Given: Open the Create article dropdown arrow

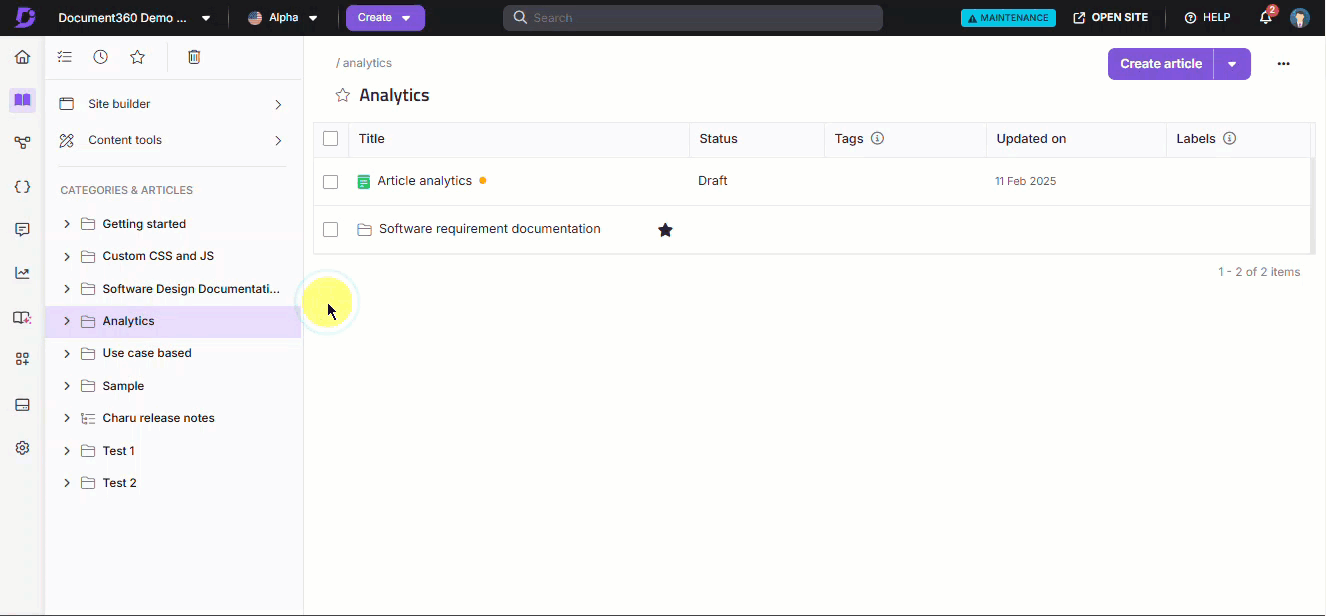Looking at the screenshot, I should (1232, 64).
